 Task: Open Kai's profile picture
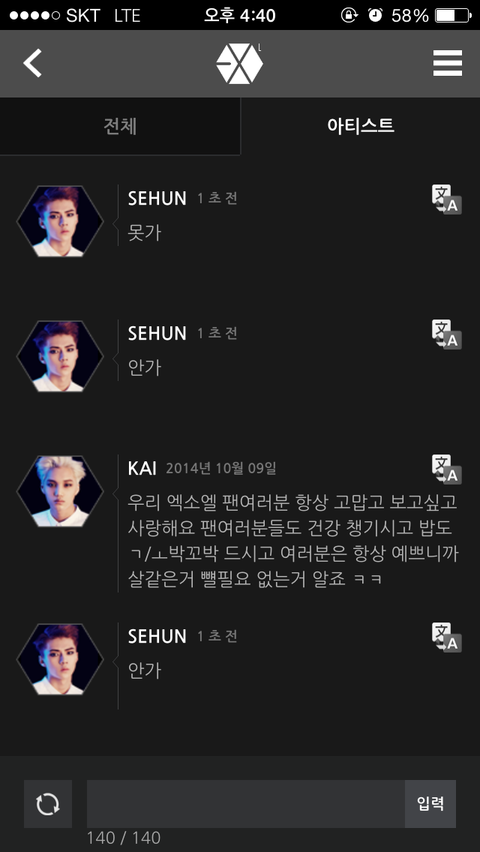60,491
